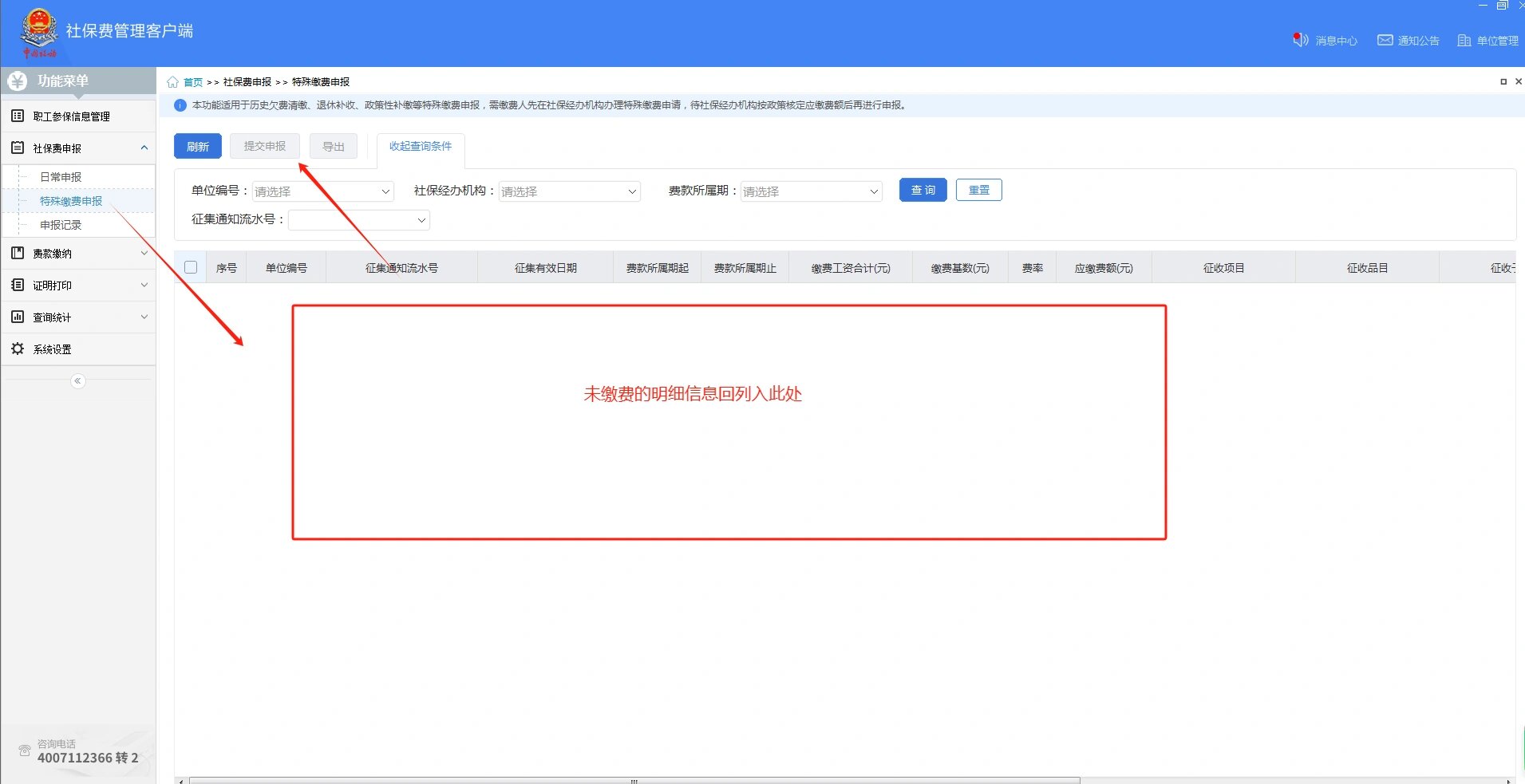The width and height of the screenshot is (1525, 784).
Task: Toggle the select-all checkbox in table header
Action: coord(191,267)
